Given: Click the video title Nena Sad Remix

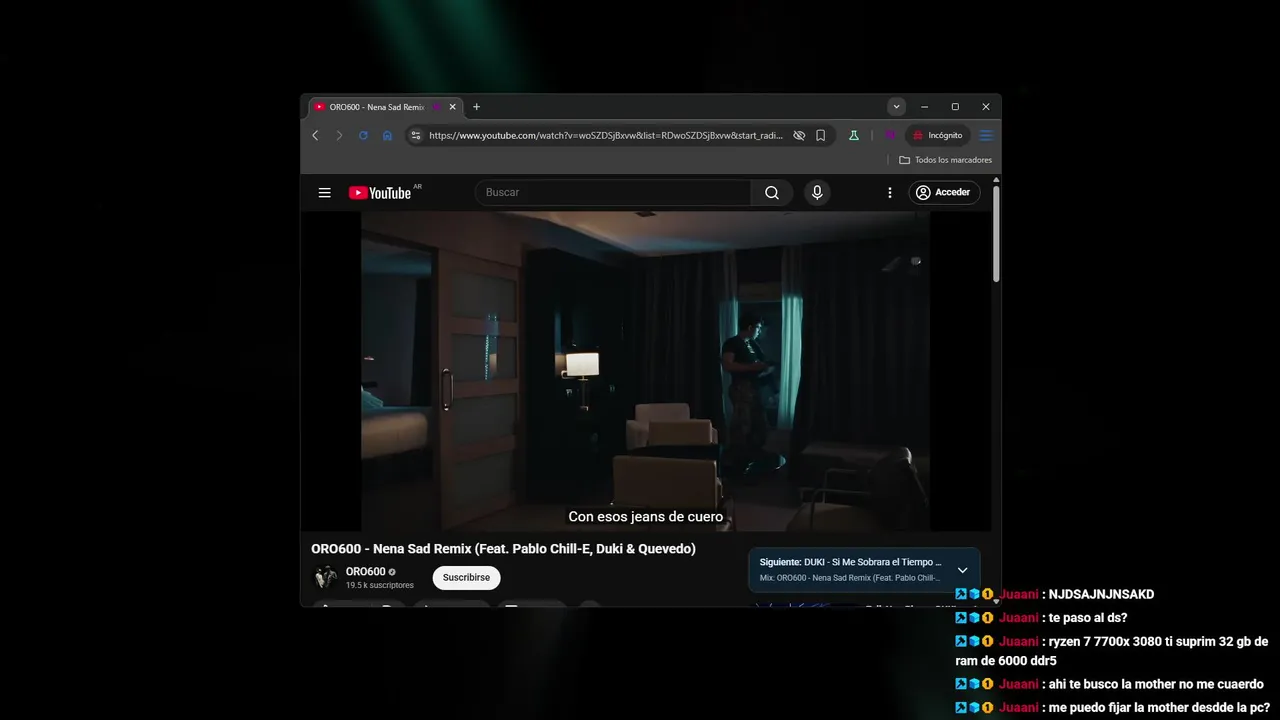Looking at the screenshot, I should click(x=503, y=549).
